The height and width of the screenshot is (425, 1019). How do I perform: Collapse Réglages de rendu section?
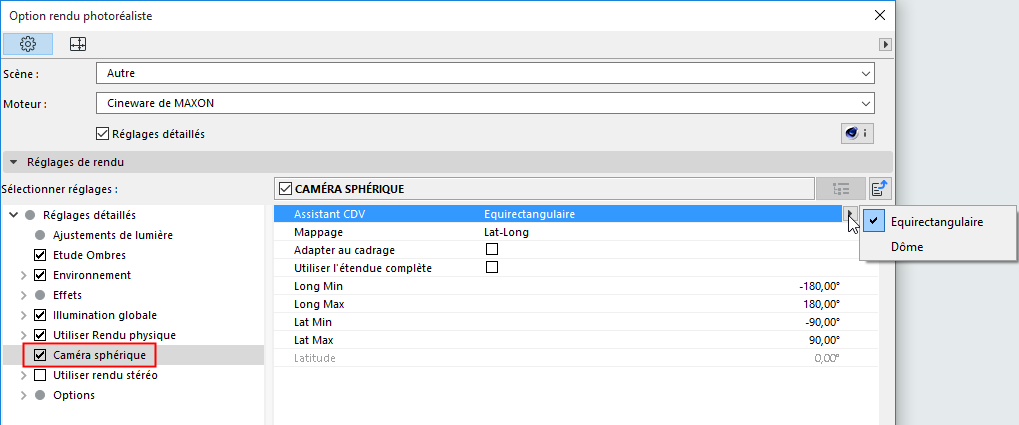[14, 162]
